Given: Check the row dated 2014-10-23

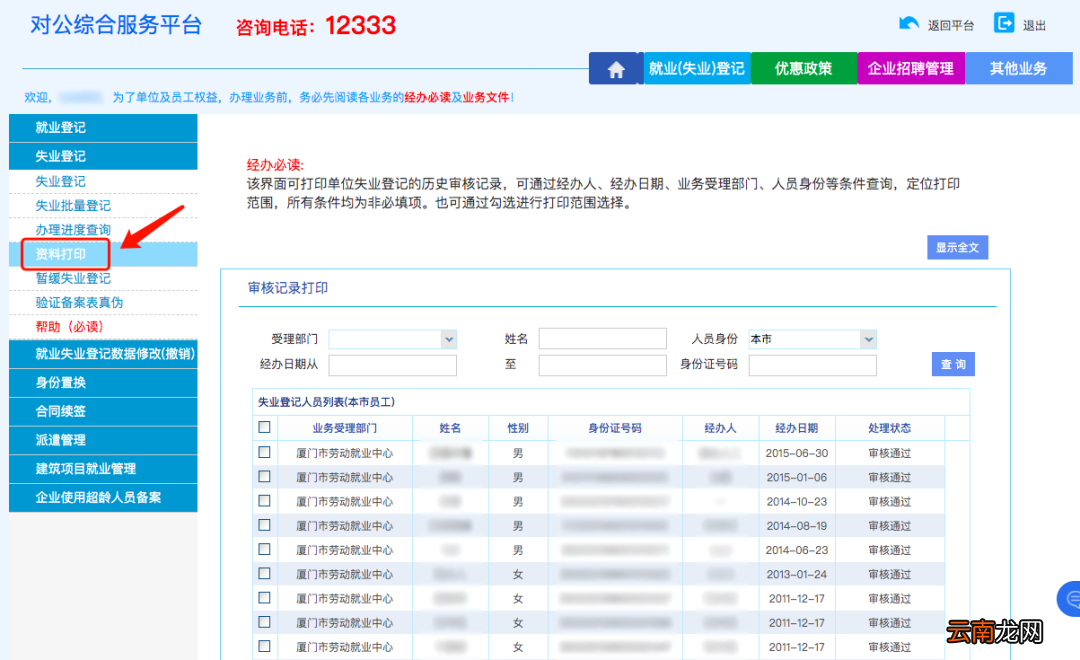Looking at the screenshot, I should tap(264, 500).
